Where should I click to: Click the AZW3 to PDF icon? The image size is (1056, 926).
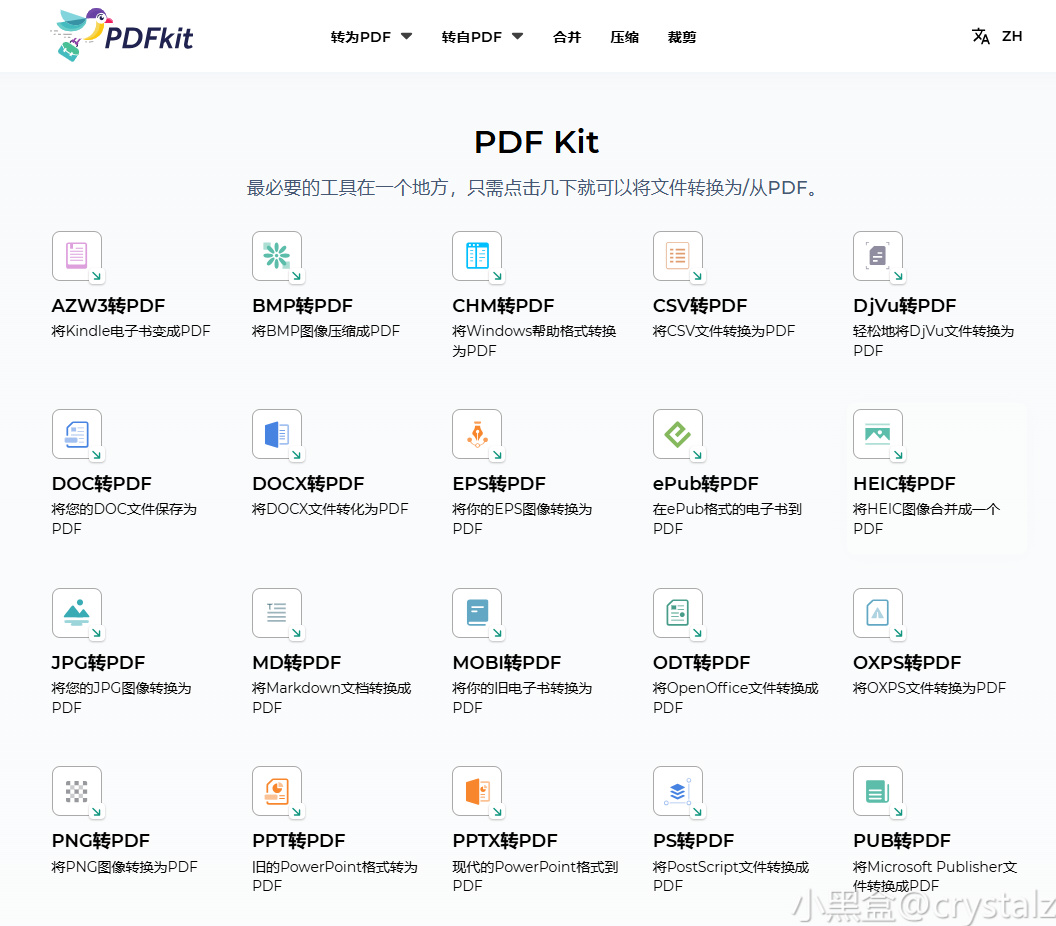tap(77, 256)
